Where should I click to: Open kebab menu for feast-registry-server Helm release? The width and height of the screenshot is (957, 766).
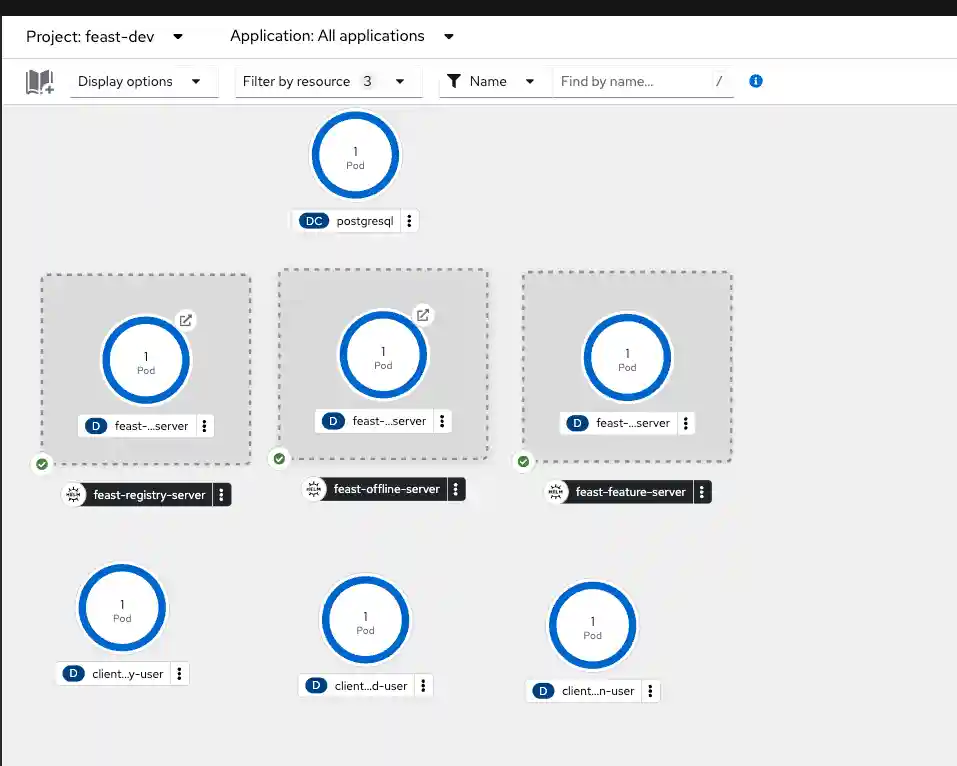pos(222,495)
